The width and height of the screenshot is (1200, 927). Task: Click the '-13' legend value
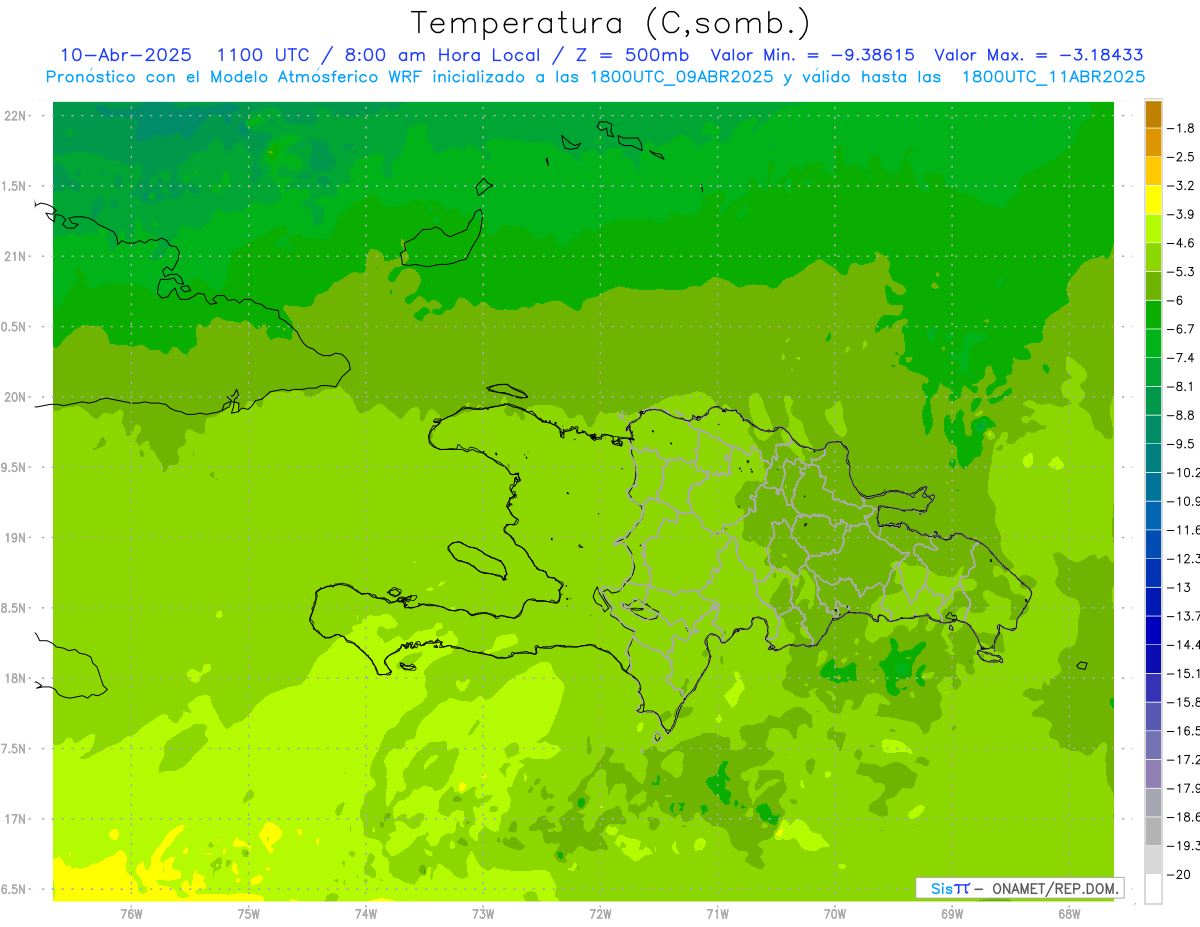[x=1180, y=587]
